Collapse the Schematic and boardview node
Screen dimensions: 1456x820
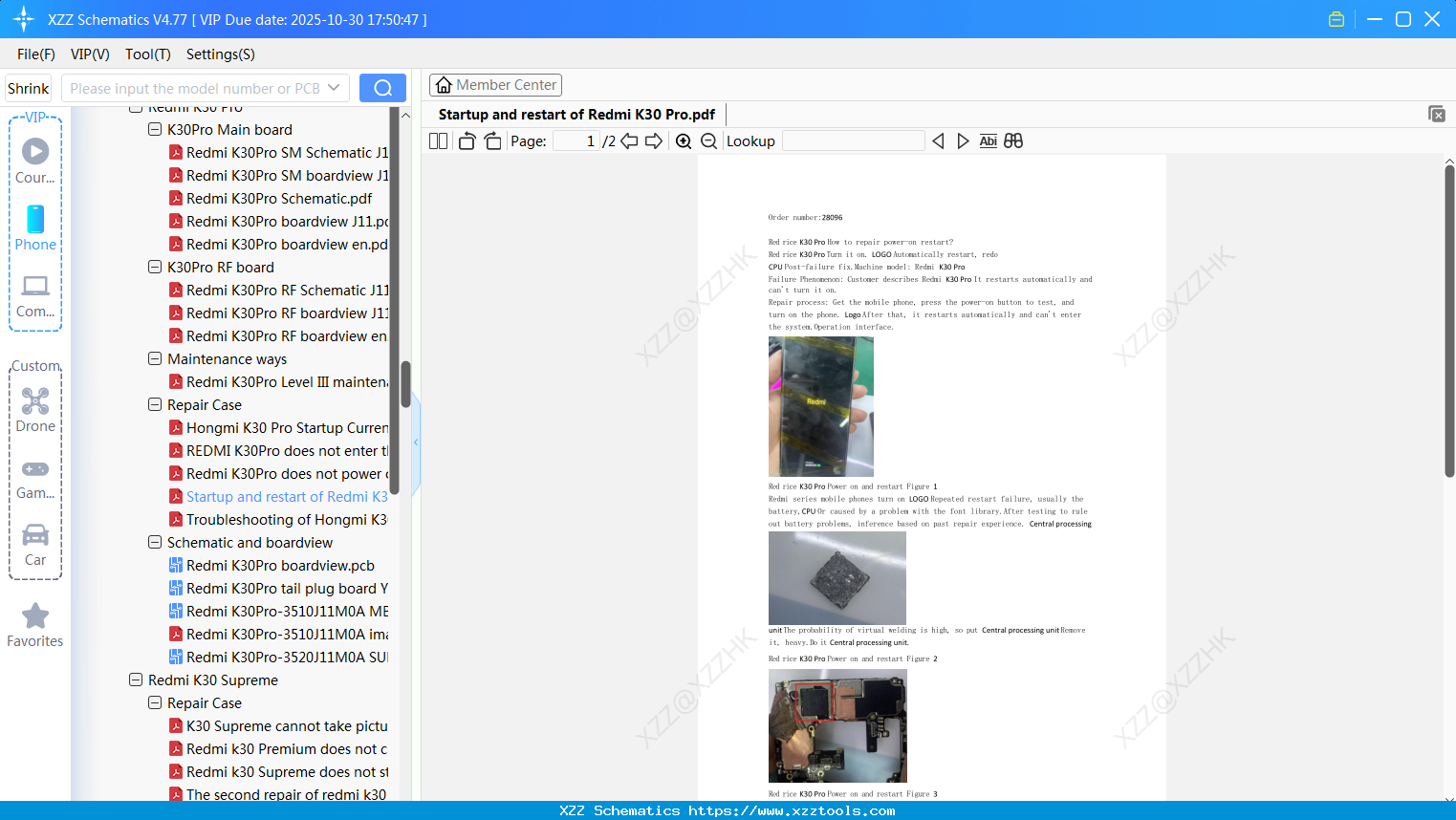[x=155, y=542]
